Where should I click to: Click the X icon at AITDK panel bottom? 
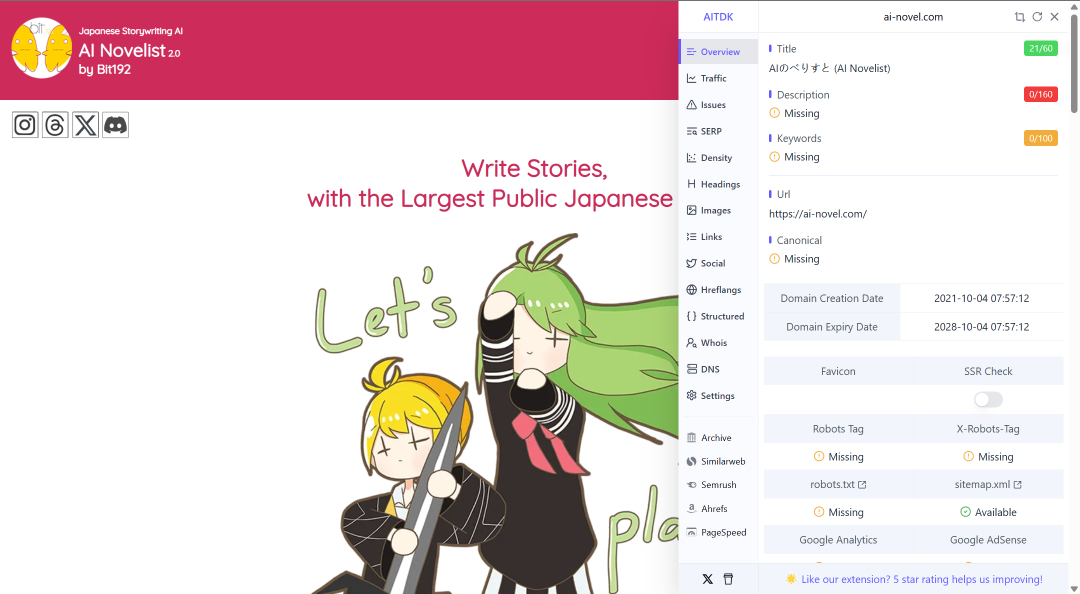click(x=707, y=579)
